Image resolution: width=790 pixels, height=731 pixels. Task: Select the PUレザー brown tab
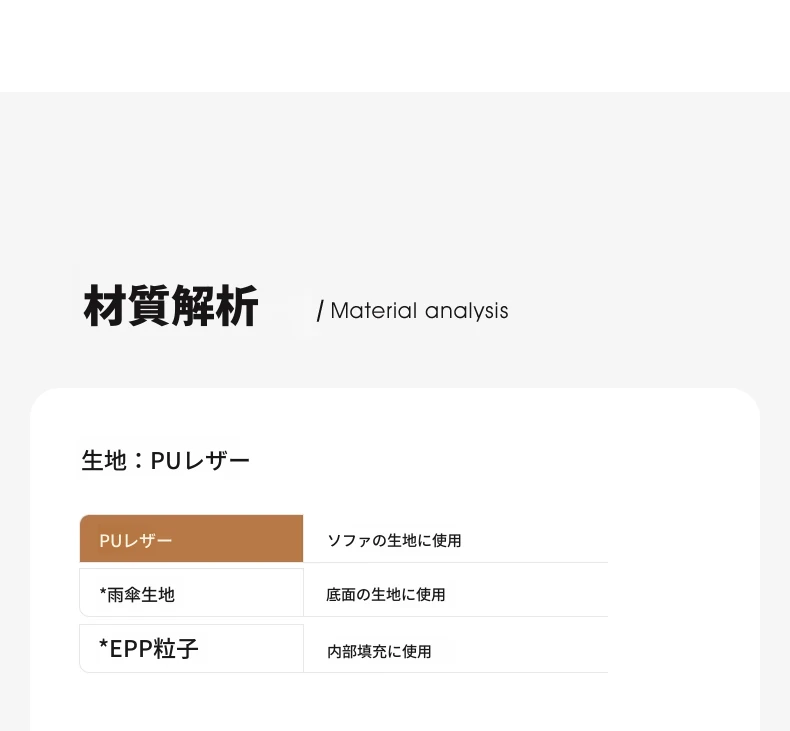point(191,539)
